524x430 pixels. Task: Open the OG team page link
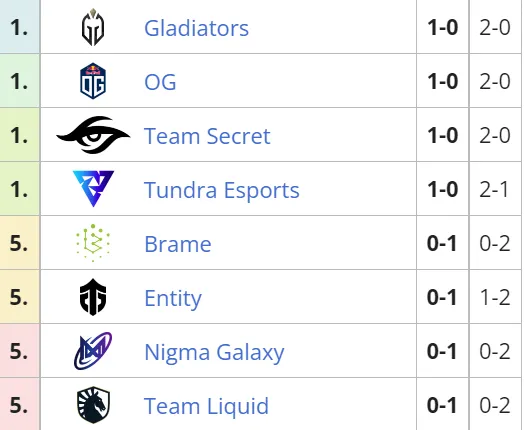tap(160, 82)
